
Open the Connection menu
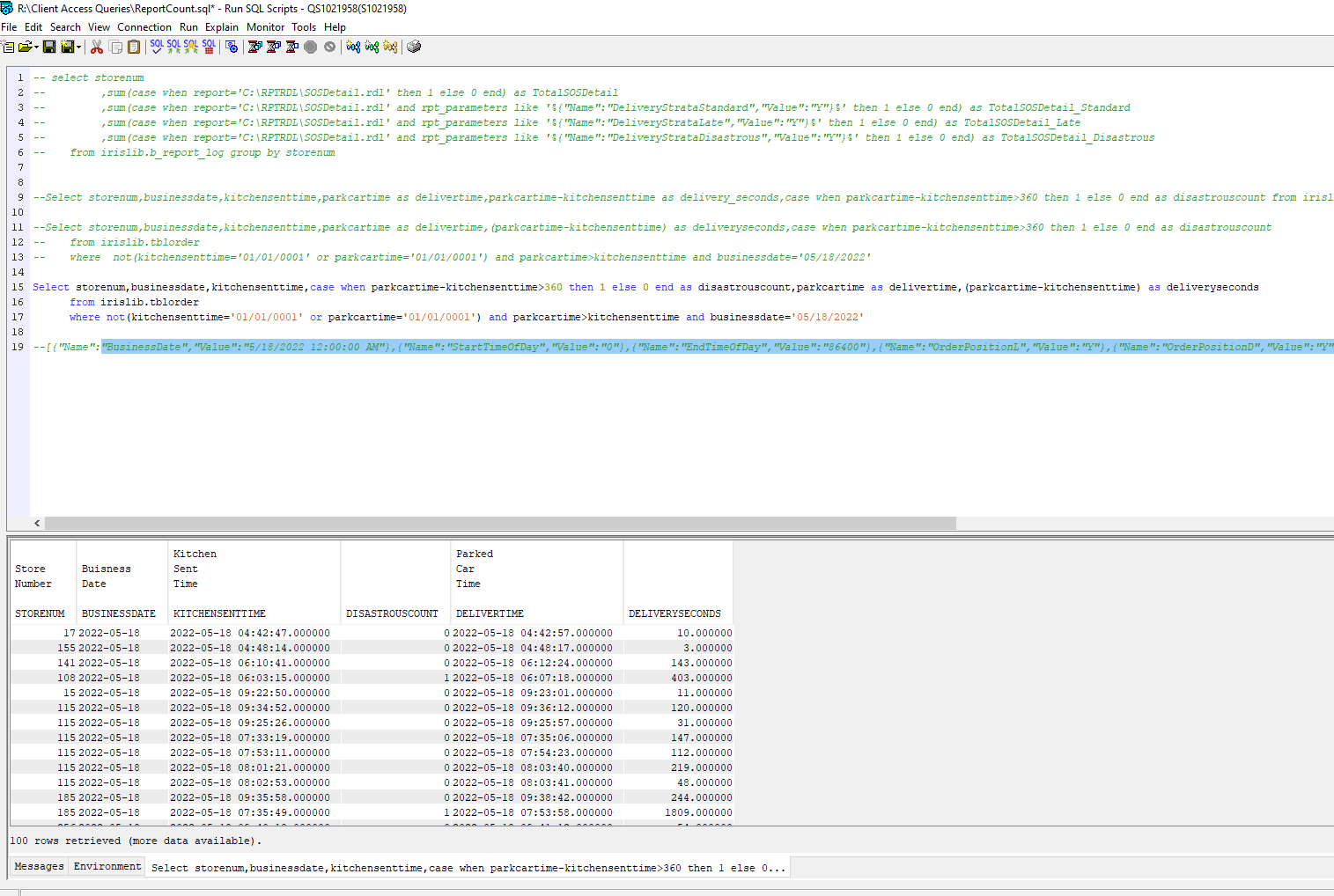pyautogui.click(x=144, y=27)
